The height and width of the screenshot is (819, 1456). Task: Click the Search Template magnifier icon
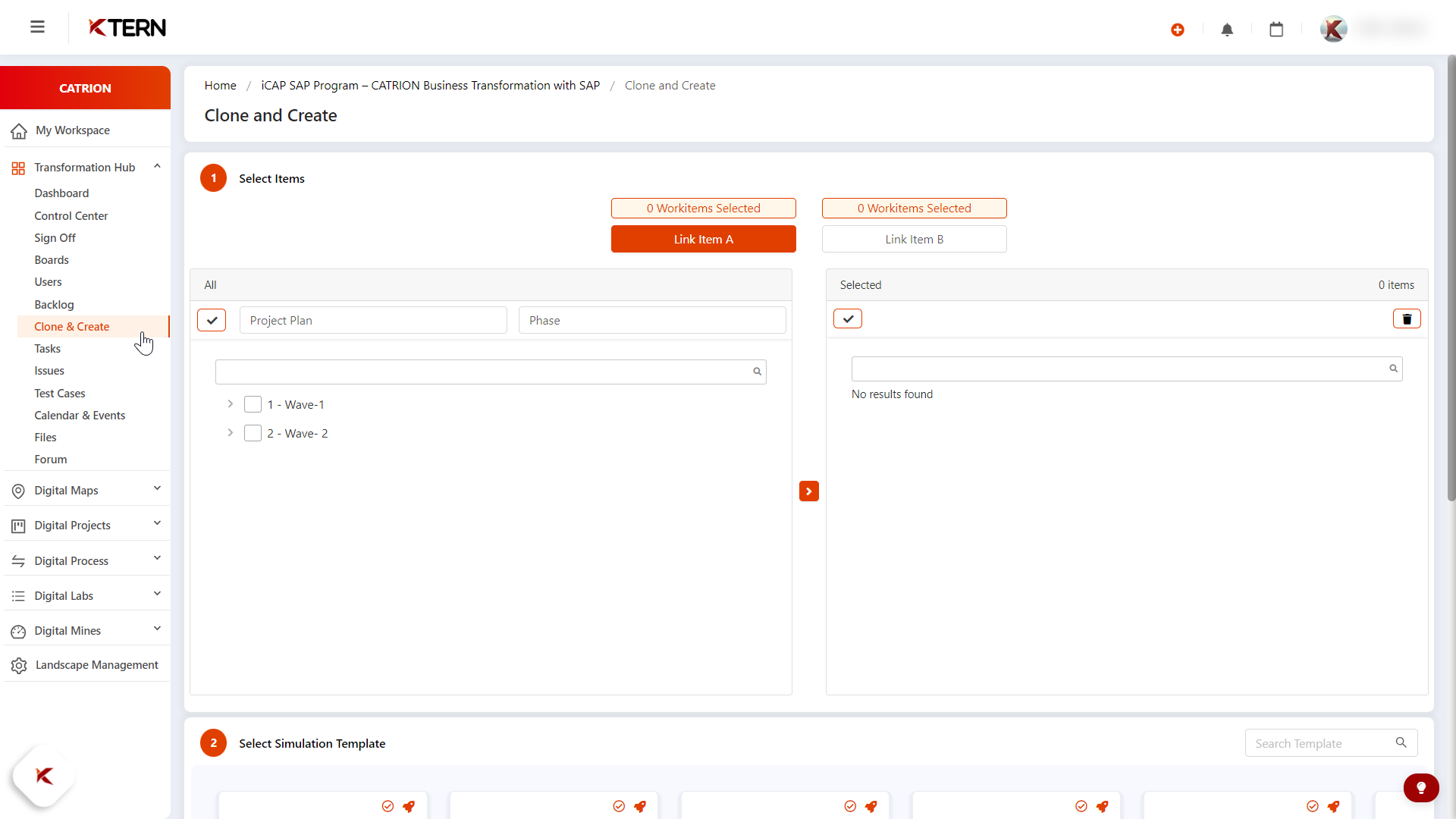click(x=1401, y=743)
